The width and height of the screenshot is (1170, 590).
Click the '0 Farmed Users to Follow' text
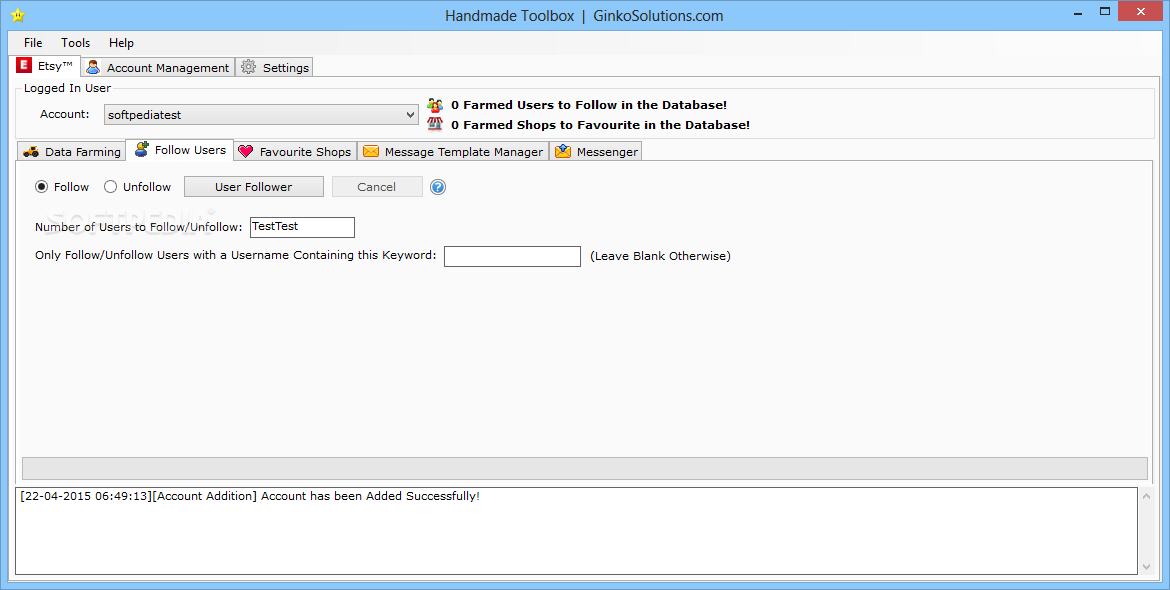point(589,105)
